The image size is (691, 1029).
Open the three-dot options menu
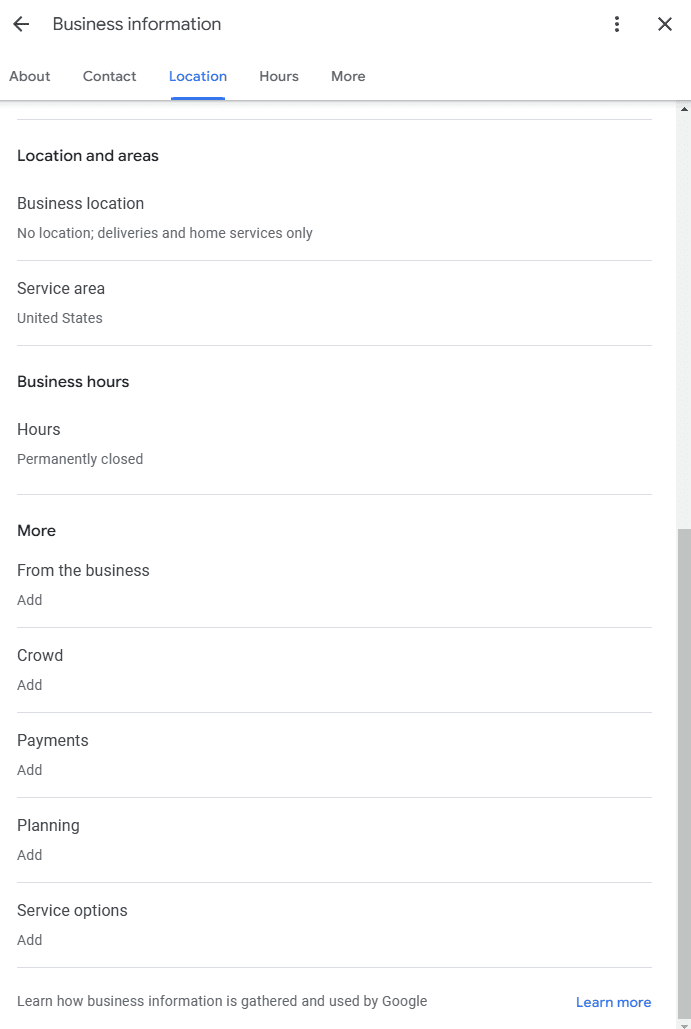click(617, 24)
